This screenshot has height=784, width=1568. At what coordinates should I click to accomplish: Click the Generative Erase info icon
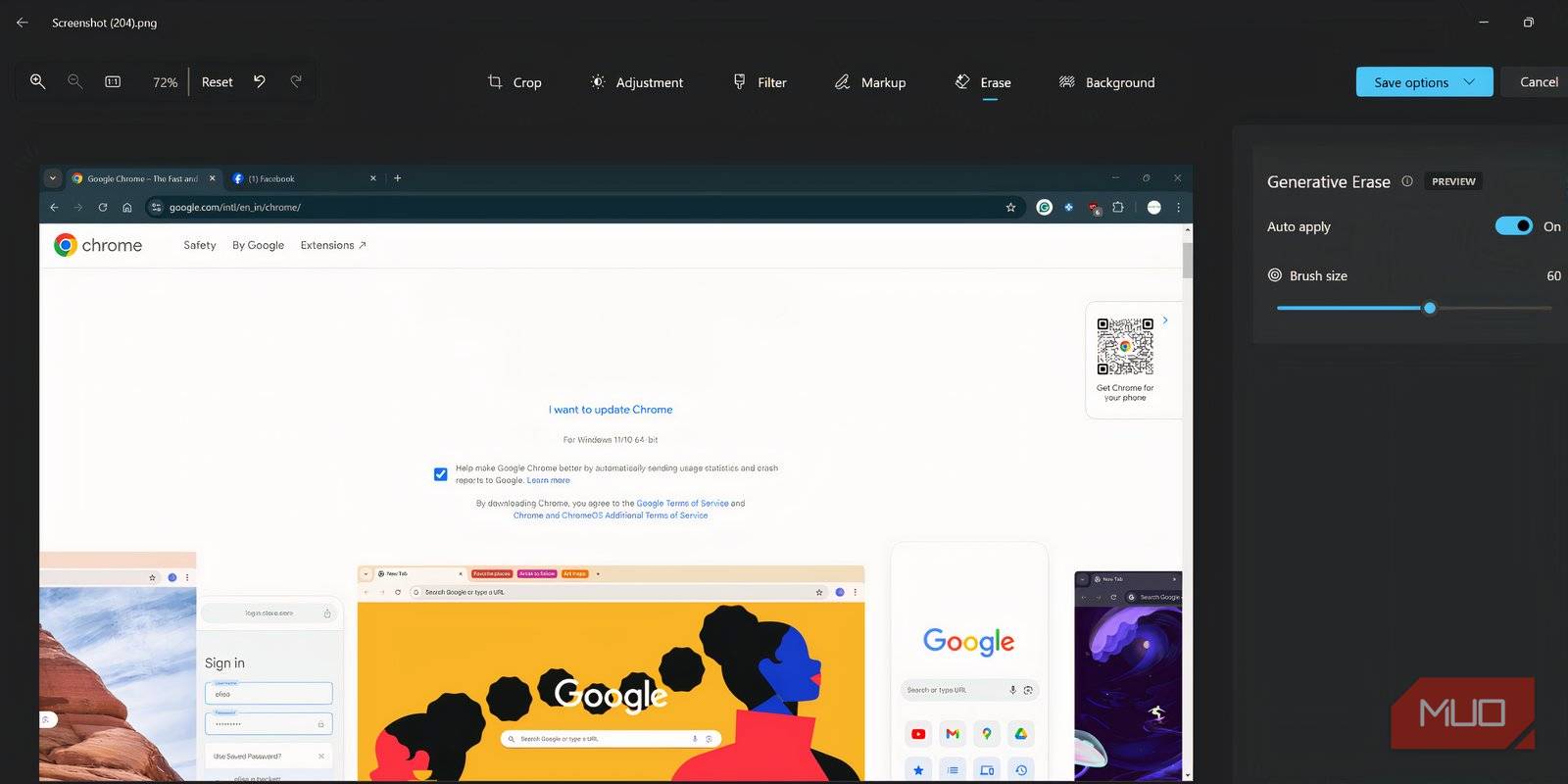coord(1407,181)
